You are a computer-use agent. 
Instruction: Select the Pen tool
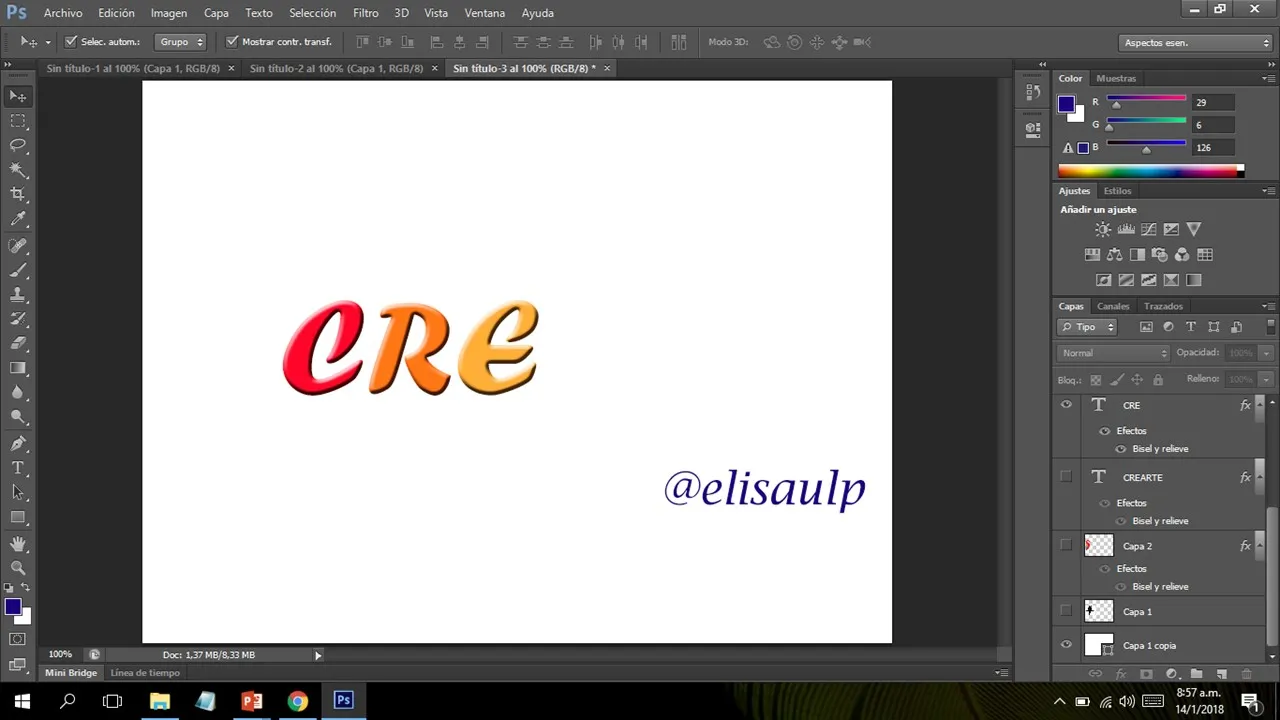click(x=18, y=444)
